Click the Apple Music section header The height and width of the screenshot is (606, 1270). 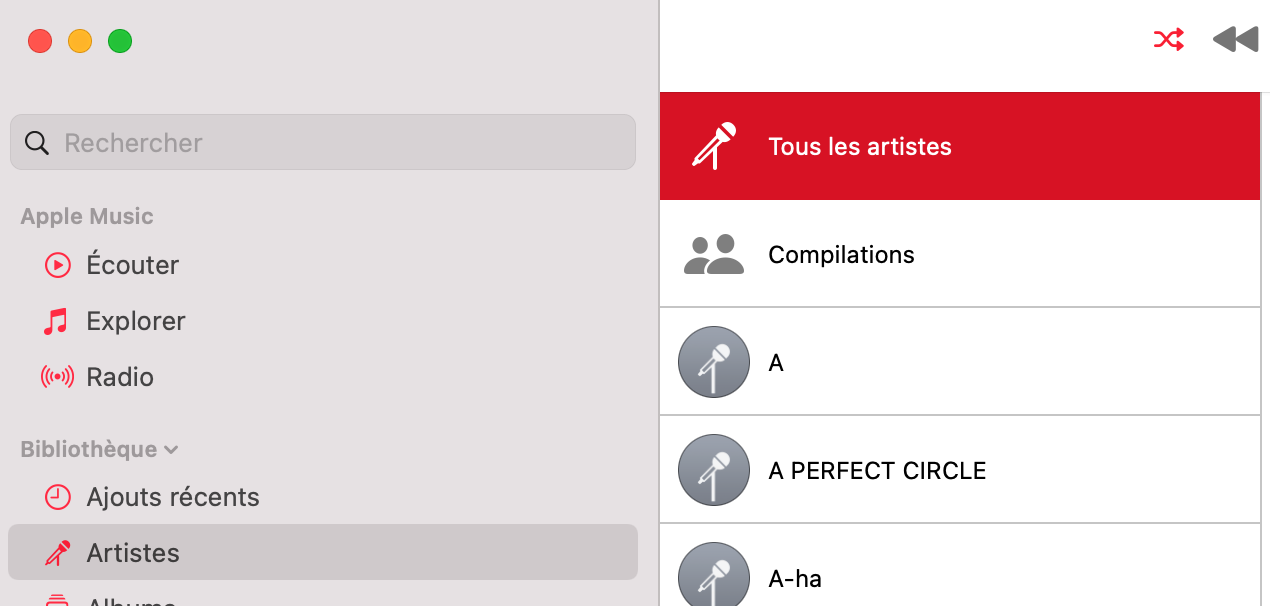[87, 216]
